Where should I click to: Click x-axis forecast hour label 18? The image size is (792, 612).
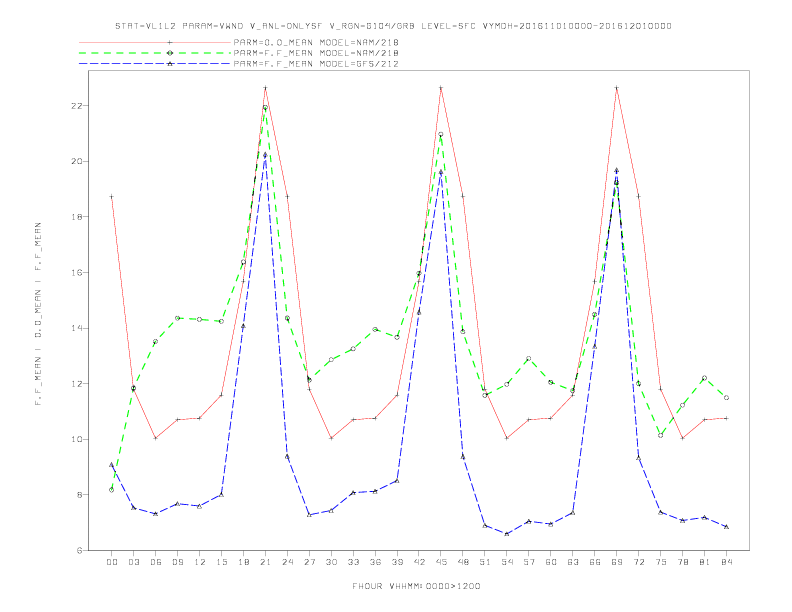[x=243, y=562]
